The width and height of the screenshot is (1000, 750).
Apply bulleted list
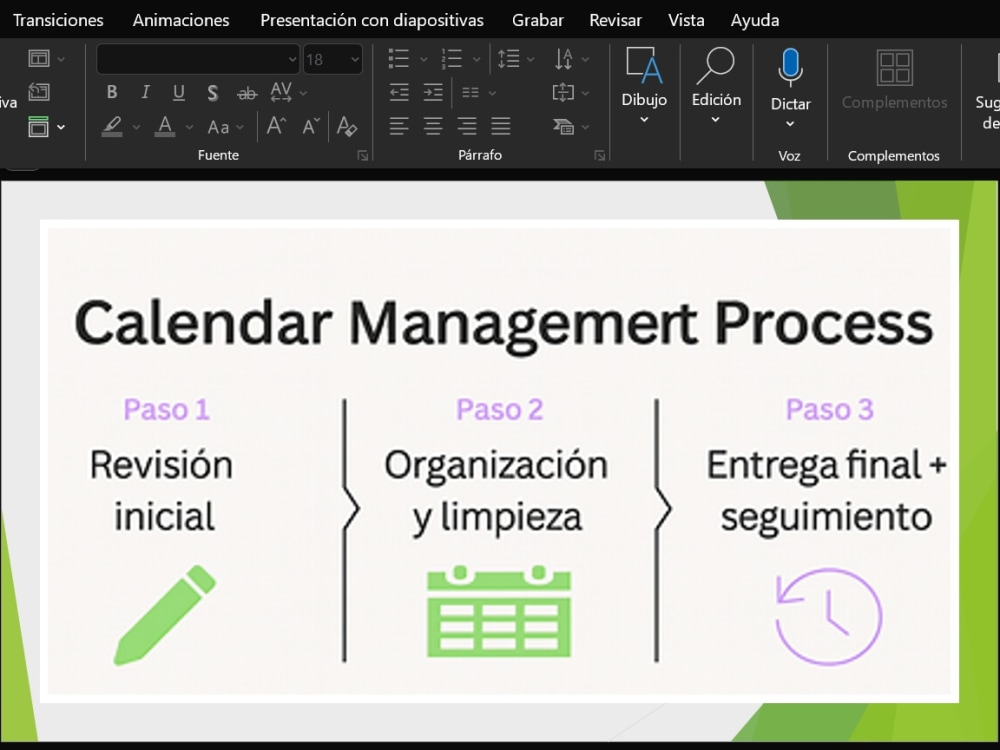click(399, 59)
